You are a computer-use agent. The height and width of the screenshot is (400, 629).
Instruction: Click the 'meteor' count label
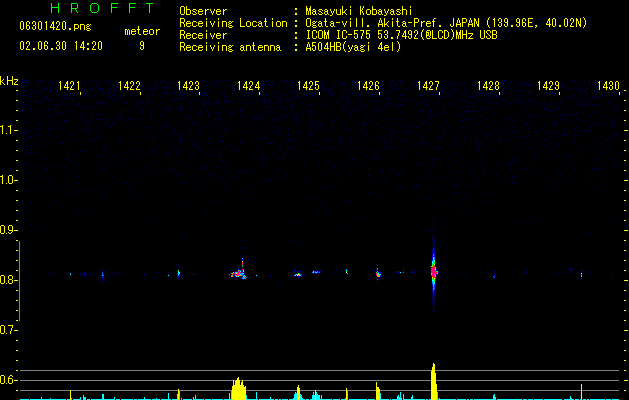point(142,31)
